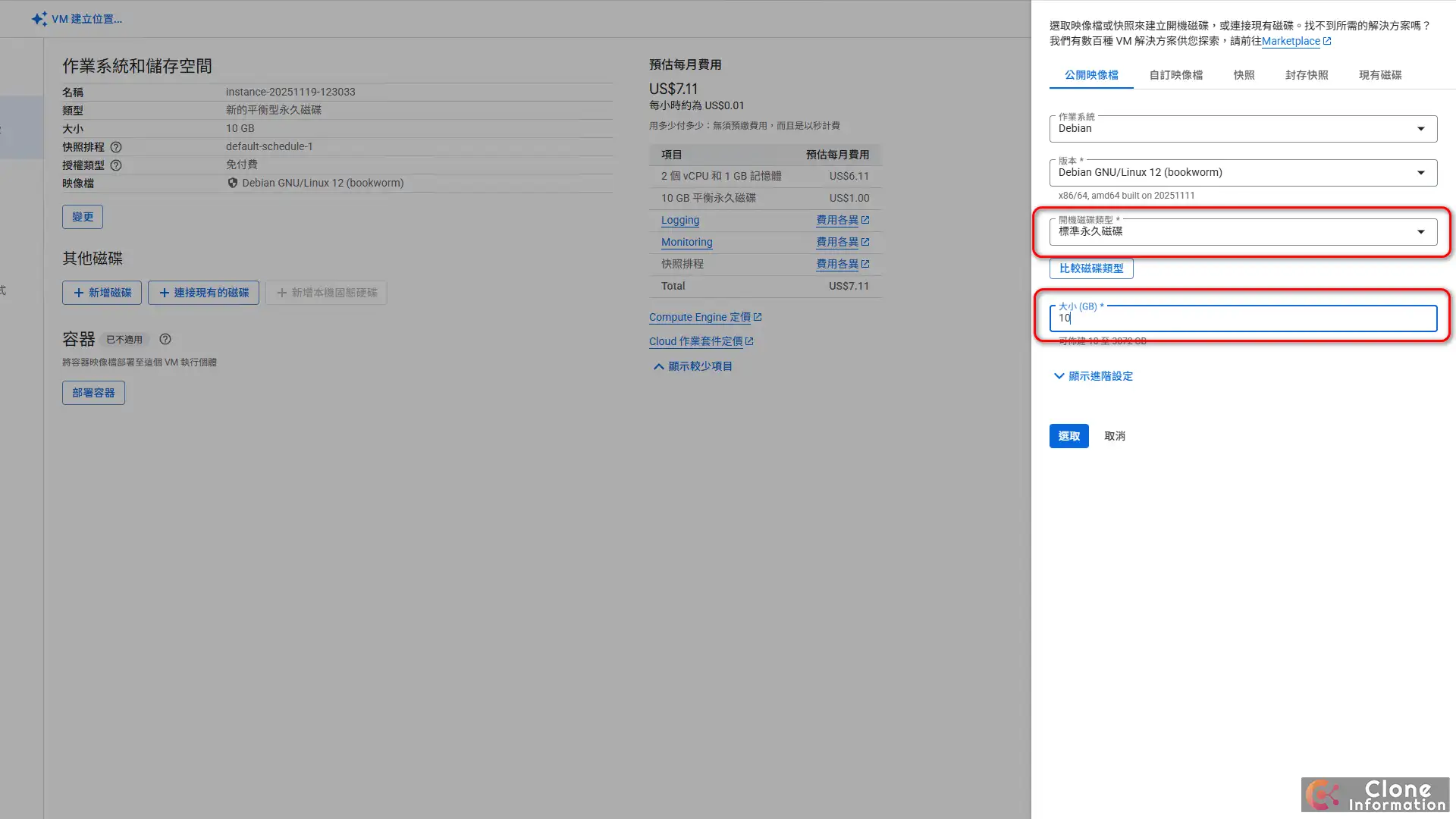
Task: Open 費用各異 link in Monitoring row
Action: coord(837,242)
